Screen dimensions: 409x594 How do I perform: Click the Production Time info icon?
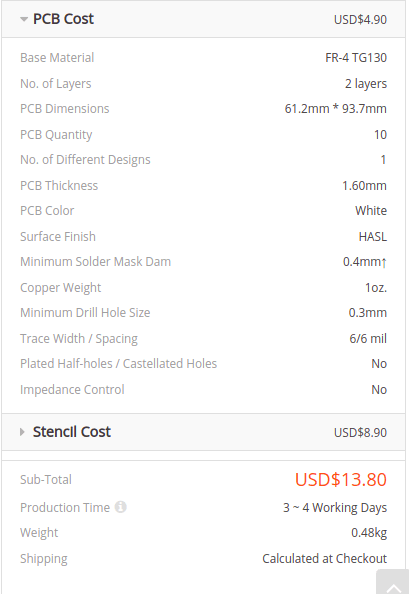pyautogui.click(x=120, y=507)
